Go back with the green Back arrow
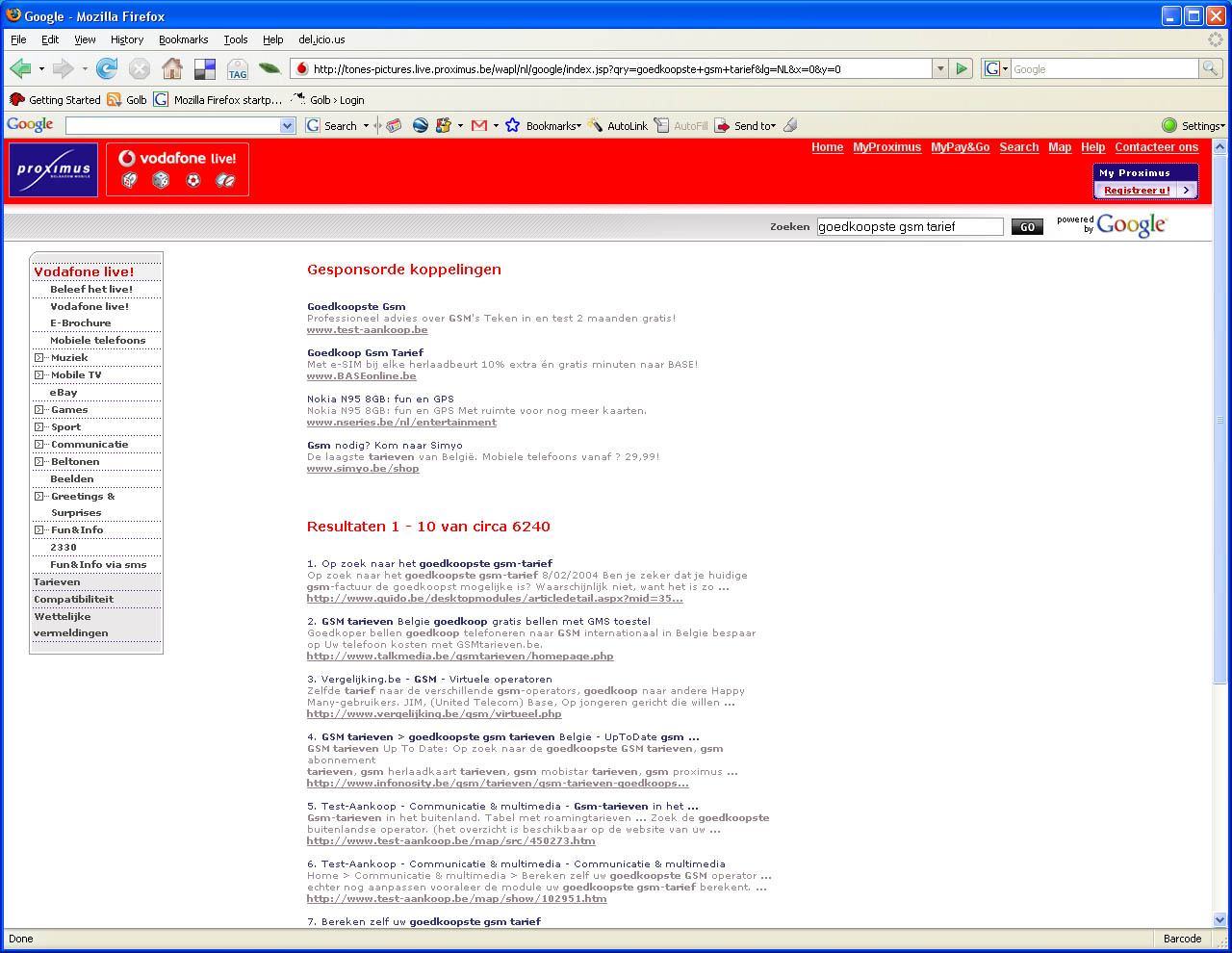This screenshot has width=1232, height=953. click(20, 68)
